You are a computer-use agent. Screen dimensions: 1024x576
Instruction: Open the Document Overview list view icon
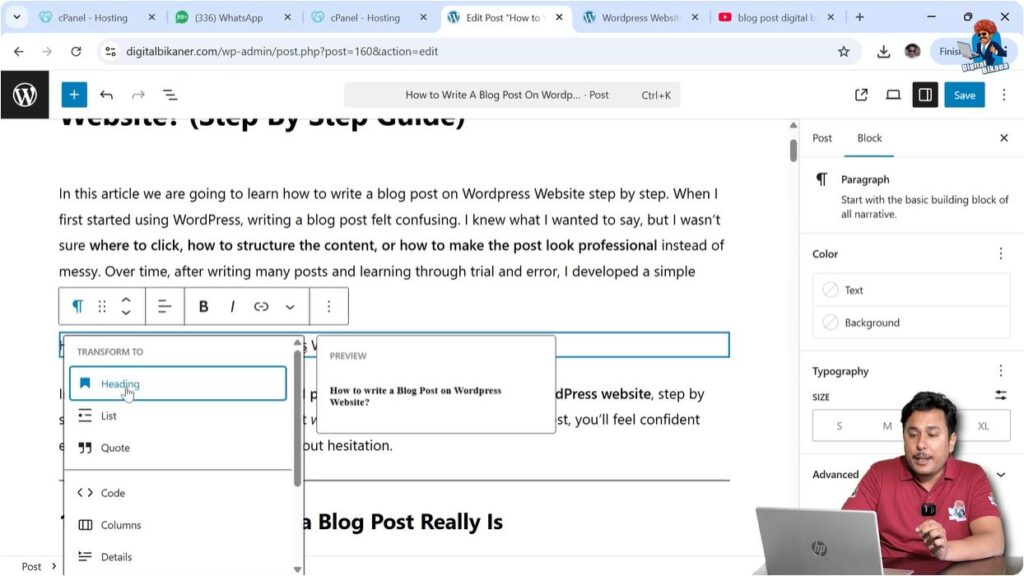tap(170, 94)
